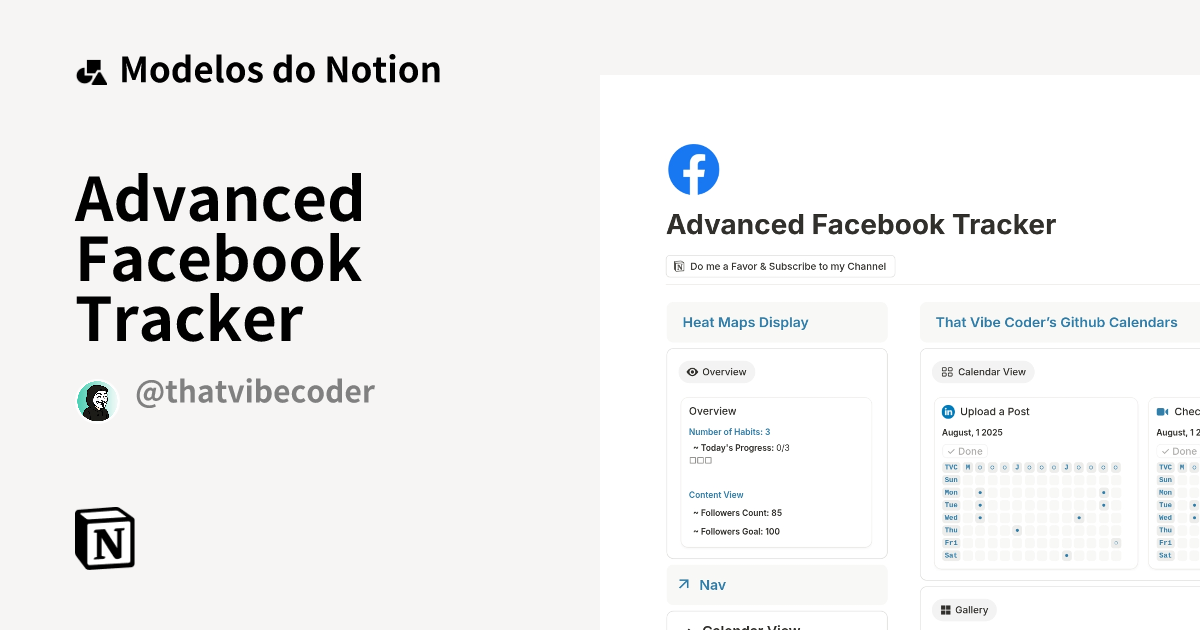Click the Notion logo at the bottom left
Screen dimensions: 1200x630
104,538
